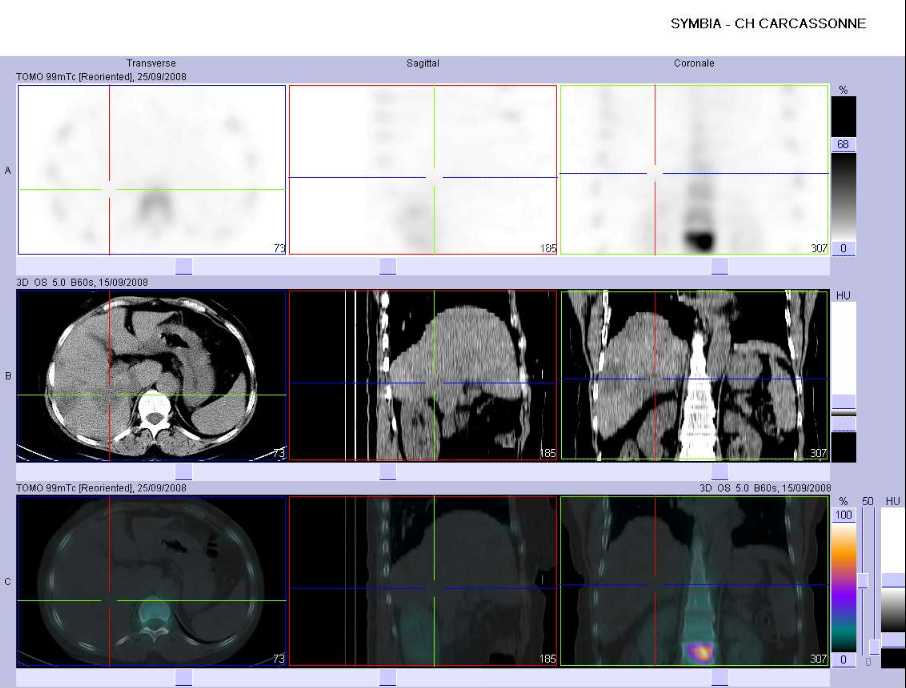
Task: Click the 0 lower value on fusion colorbar
Action: [844, 659]
